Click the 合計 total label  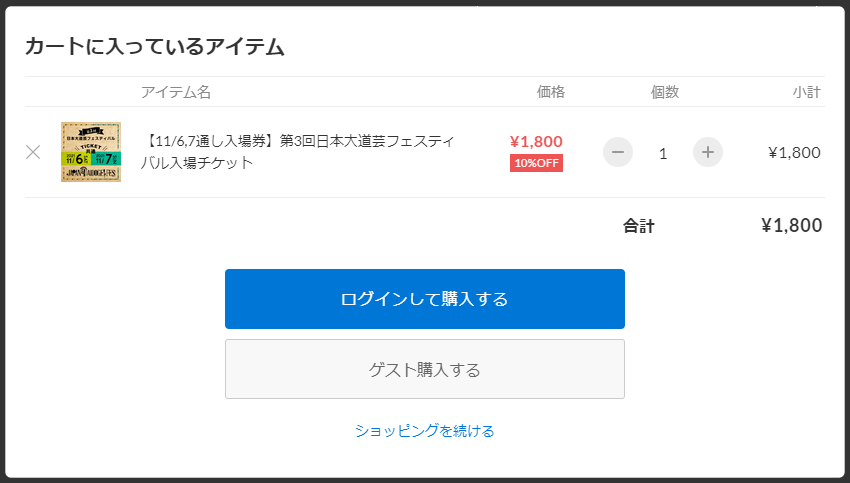[639, 226]
